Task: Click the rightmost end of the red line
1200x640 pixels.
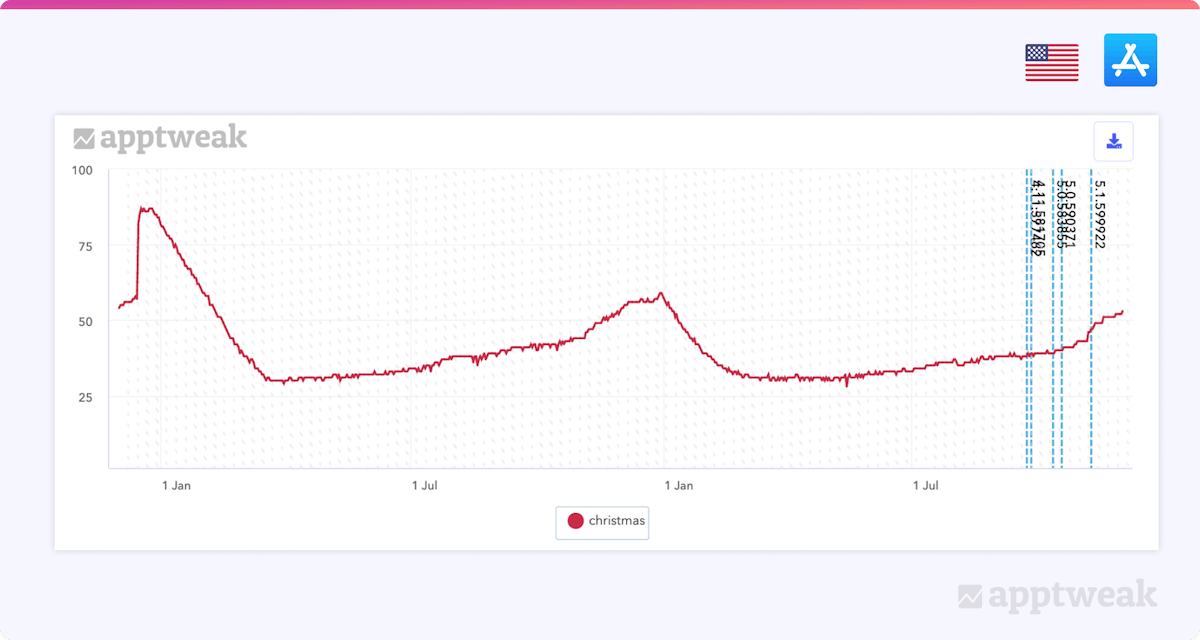Action: 1123,311
